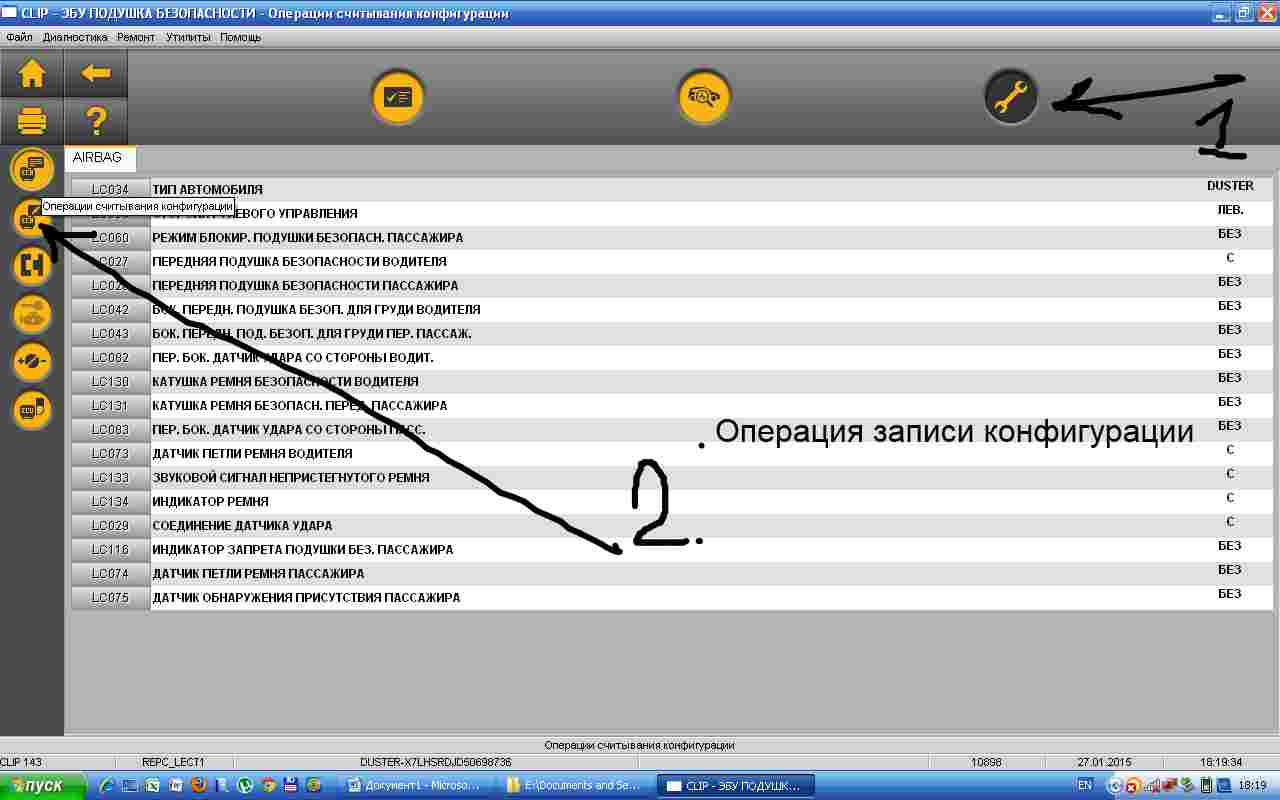Select РЕЖИМ БЛОКИР. ПОДУШКИ БЕЗОПАСН. ПАССАЖИРА text
The height and width of the screenshot is (800, 1280).
(307, 237)
